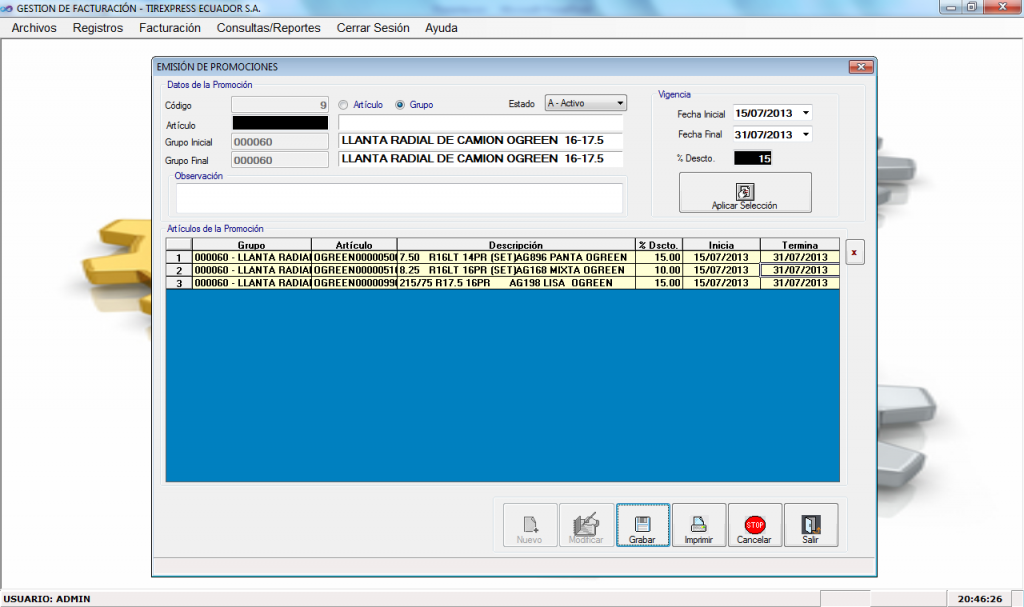
Task: Open the Facturación menu
Action: click(x=170, y=28)
